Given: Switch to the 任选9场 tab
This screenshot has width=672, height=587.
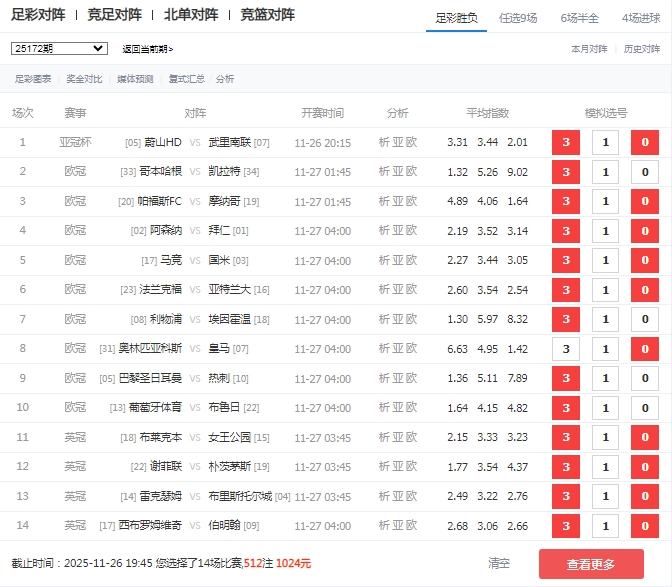Looking at the screenshot, I should coord(525,17).
